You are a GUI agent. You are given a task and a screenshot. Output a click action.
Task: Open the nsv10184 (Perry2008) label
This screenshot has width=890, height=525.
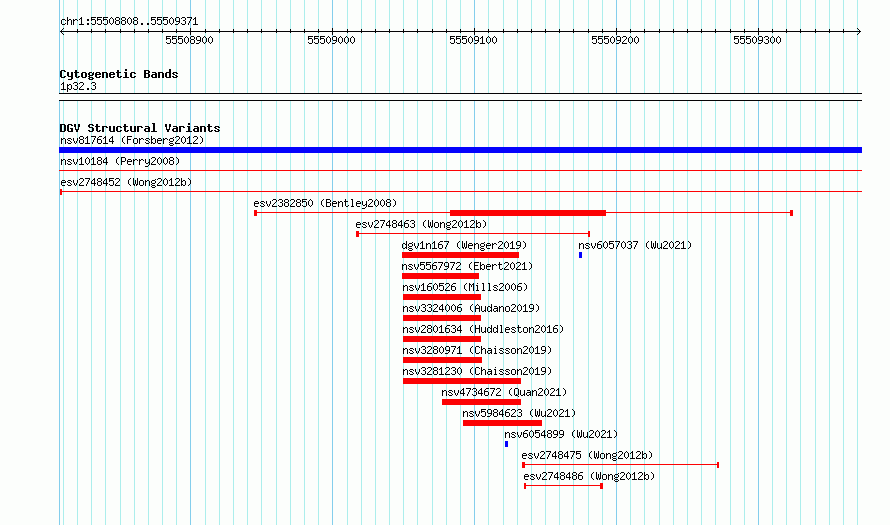click(120, 161)
